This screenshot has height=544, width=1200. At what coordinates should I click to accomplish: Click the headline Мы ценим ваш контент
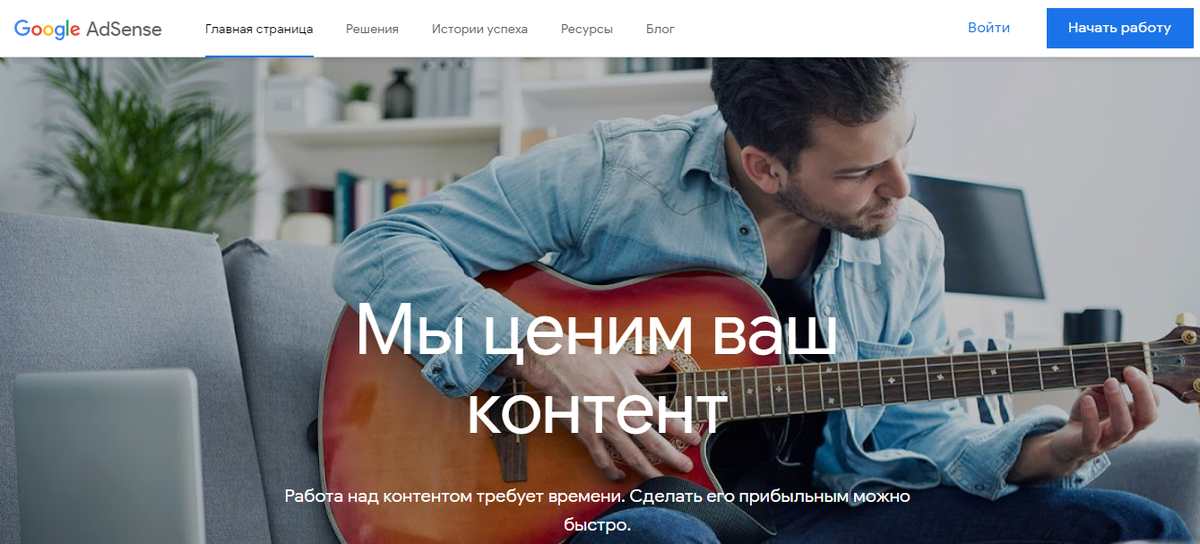click(x=597, y=370)
